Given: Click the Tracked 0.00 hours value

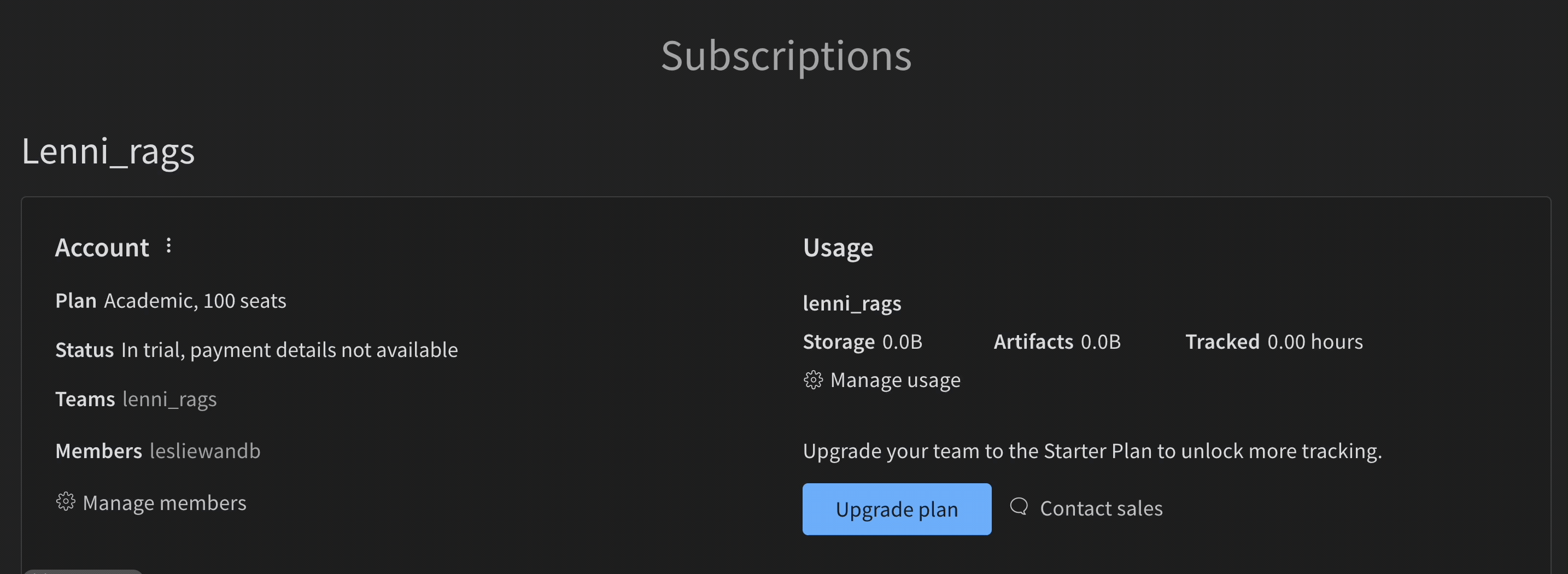Looking at the screenshot, I should [x=1314, y=342].
